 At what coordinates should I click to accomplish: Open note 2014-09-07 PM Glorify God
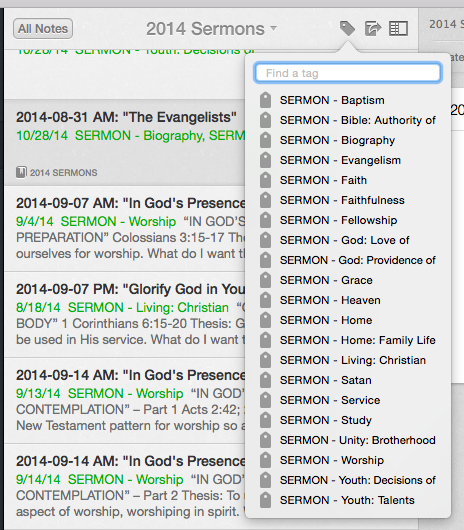point(125,314)
